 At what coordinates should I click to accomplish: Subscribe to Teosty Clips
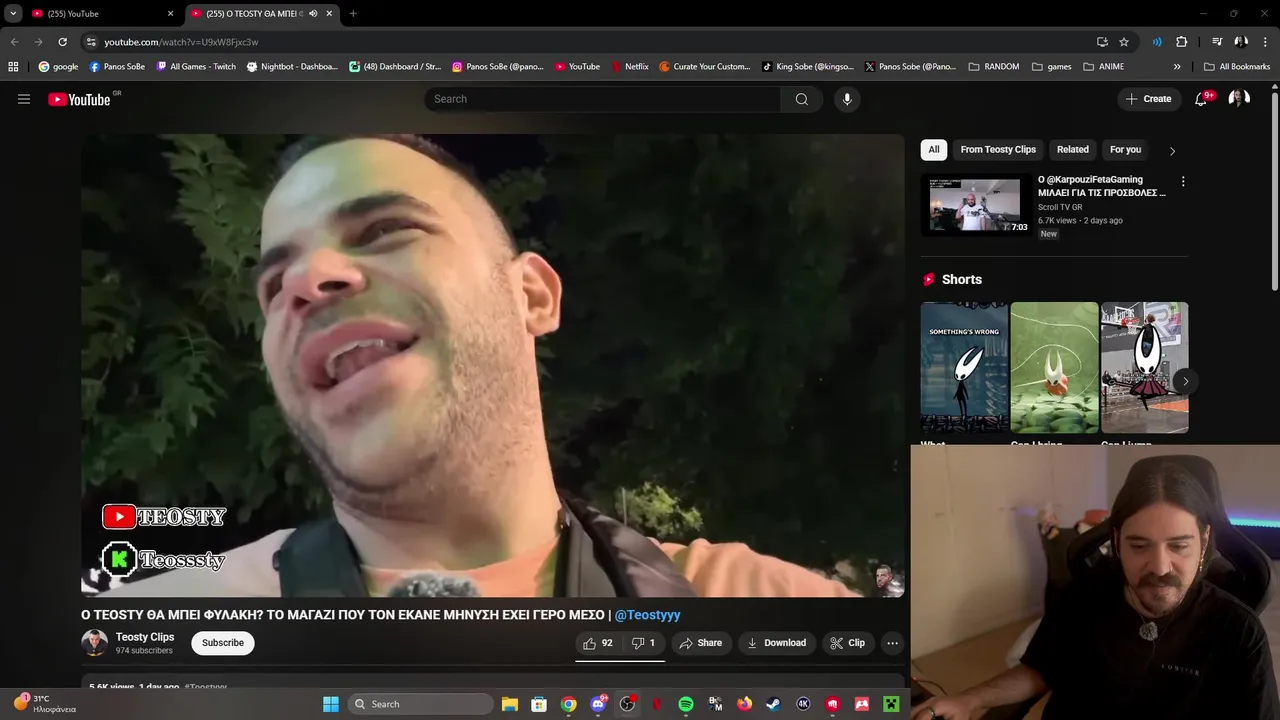click(222, 643)
